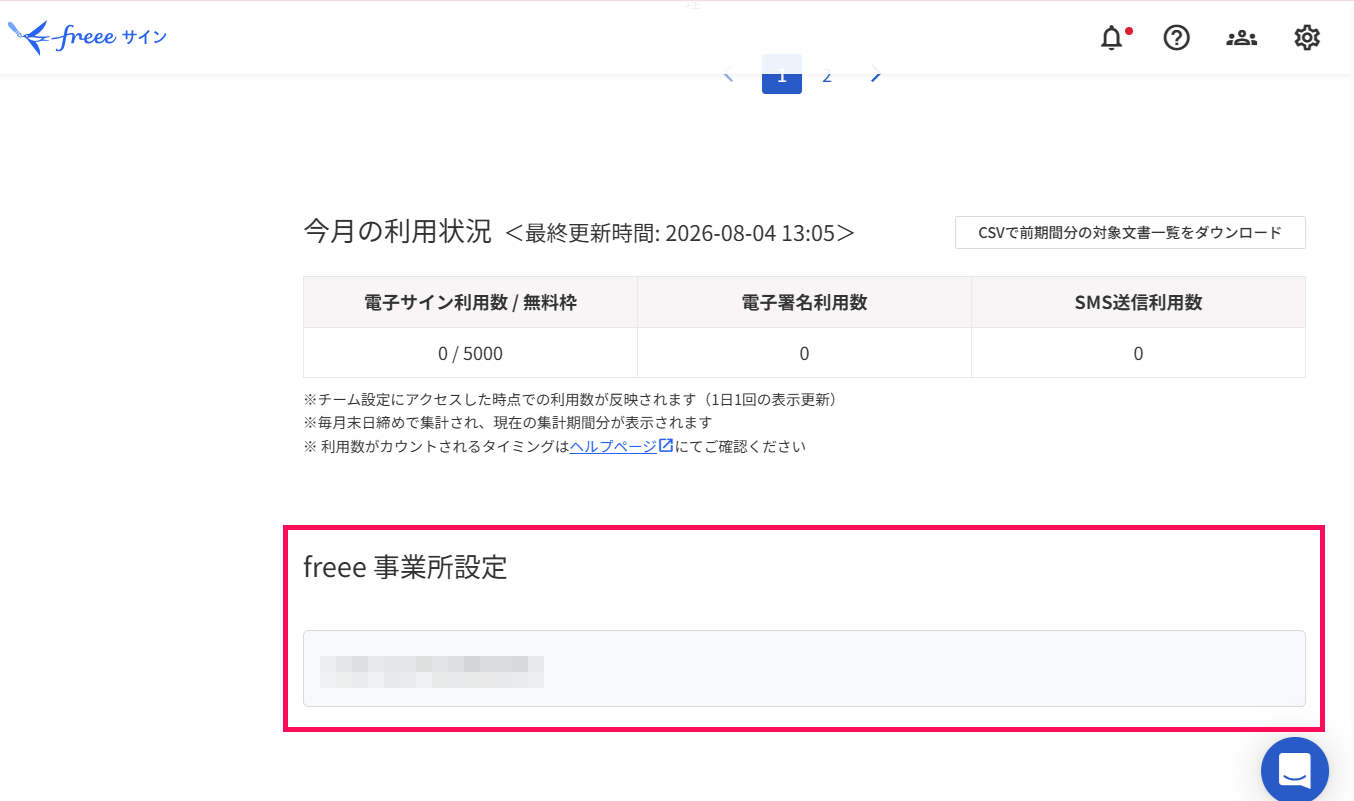Open the team members icon
This screenshot has height=801, width=1354.
pos(1242,38)
